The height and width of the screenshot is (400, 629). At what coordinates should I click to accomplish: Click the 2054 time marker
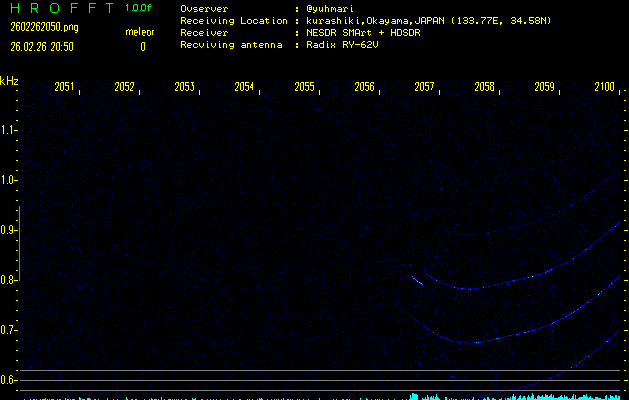(x=244, y=88)
